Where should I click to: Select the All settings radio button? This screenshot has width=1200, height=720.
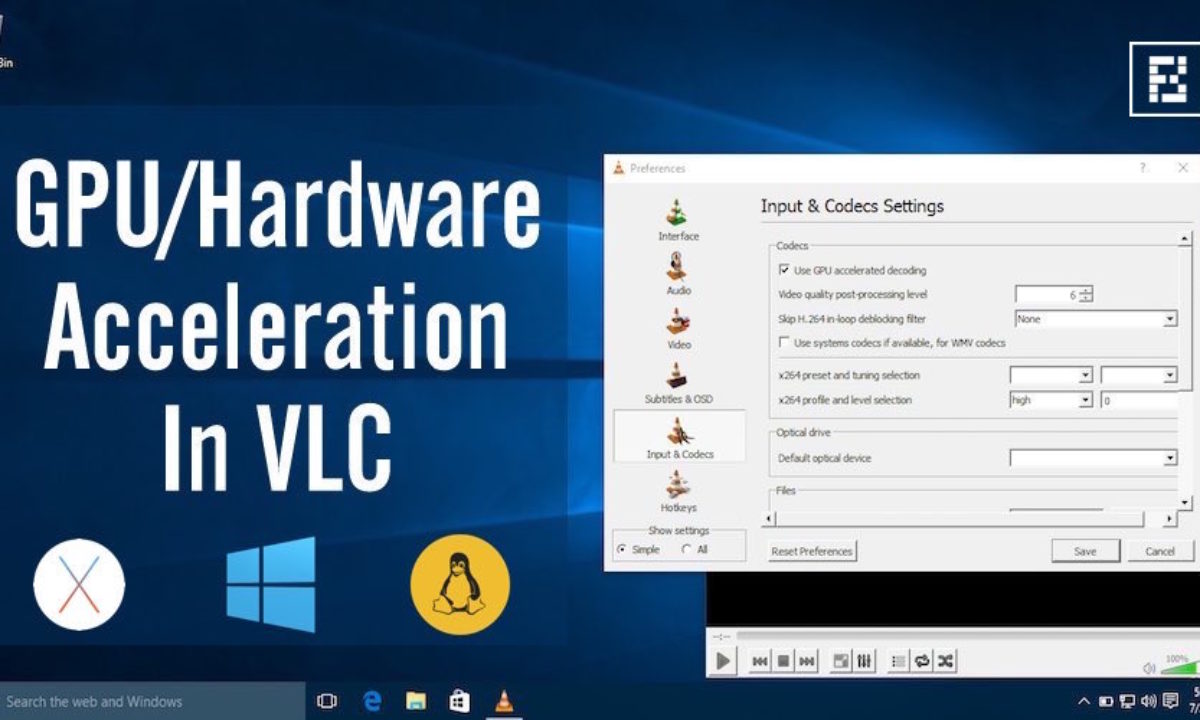[x=686, y=549]
